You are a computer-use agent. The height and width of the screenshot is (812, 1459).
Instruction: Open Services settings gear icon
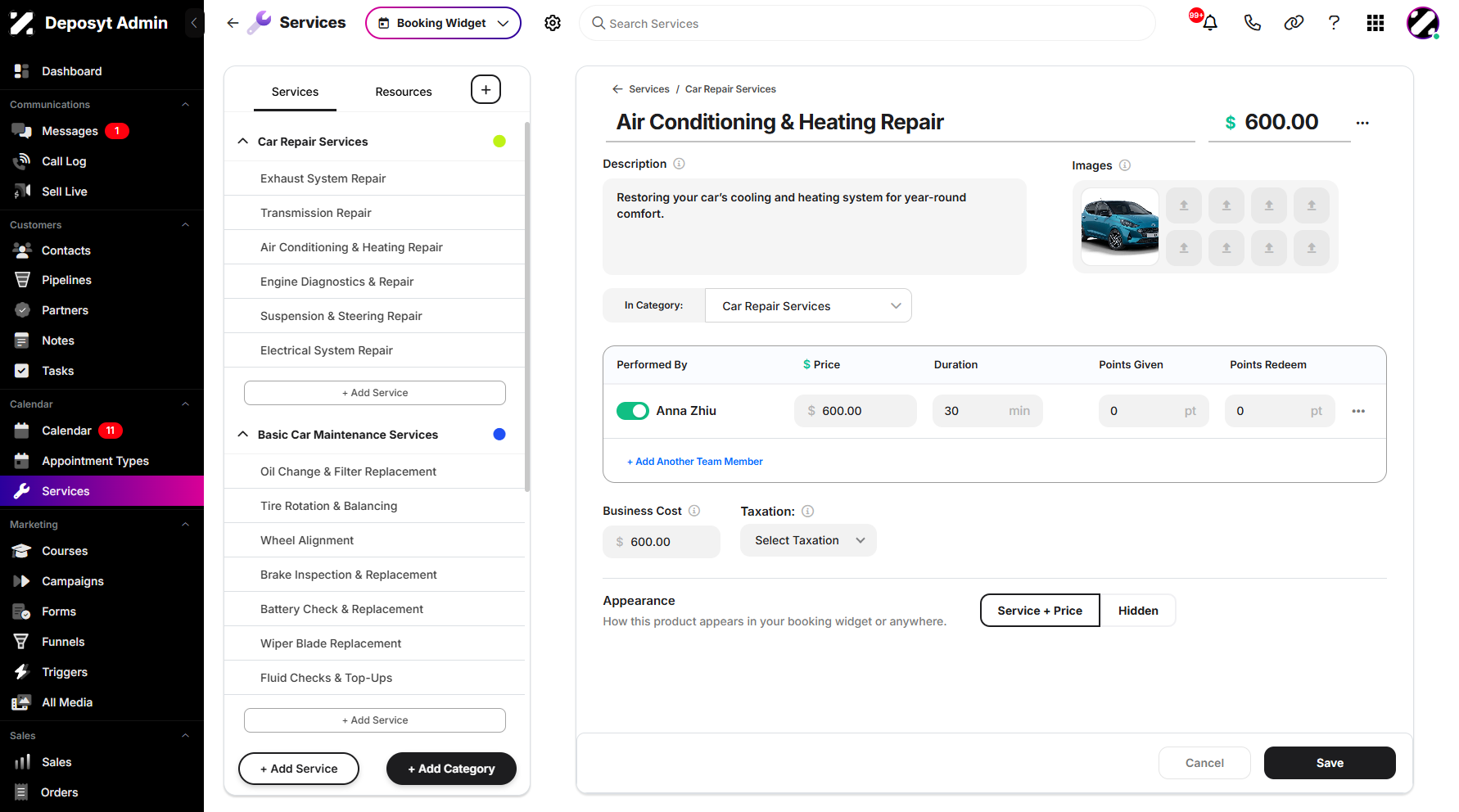[553, 23]
